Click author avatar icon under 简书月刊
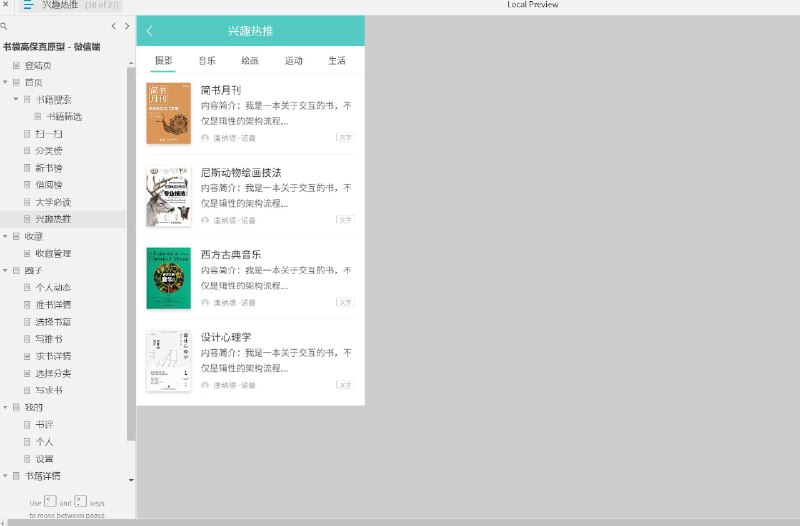Viewport: 800px width, 526px height. (x=205, y=138)
